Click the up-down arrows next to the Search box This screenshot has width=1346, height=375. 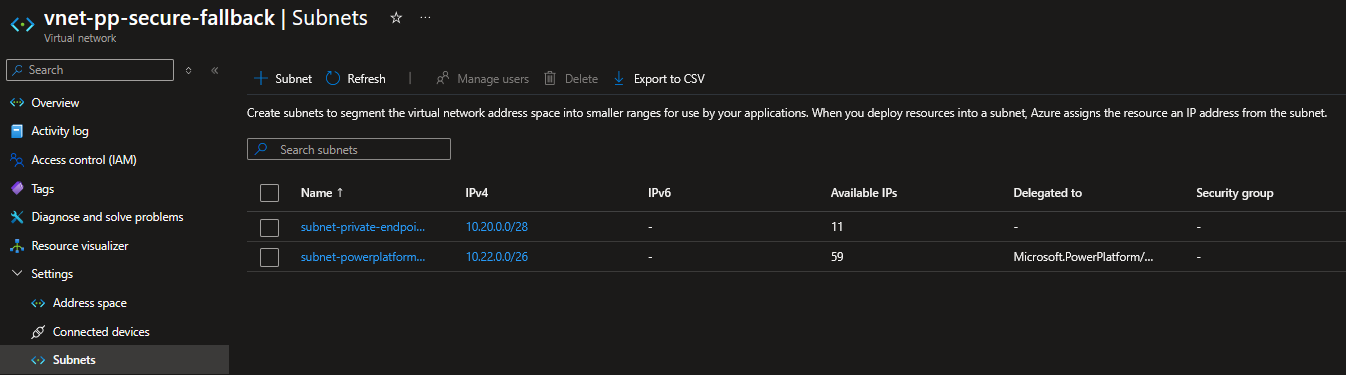(x=189, y=70)
